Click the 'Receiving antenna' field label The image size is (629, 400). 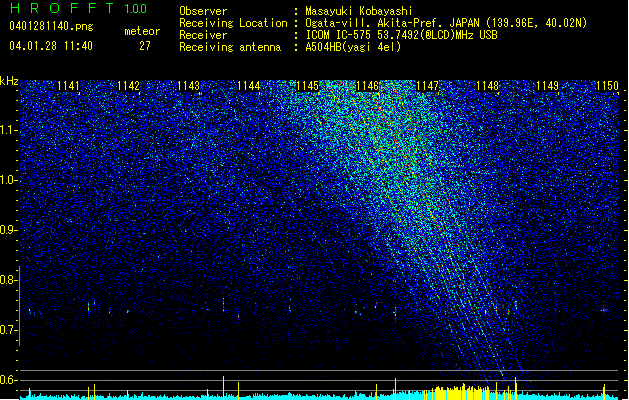tap(230, 47)
